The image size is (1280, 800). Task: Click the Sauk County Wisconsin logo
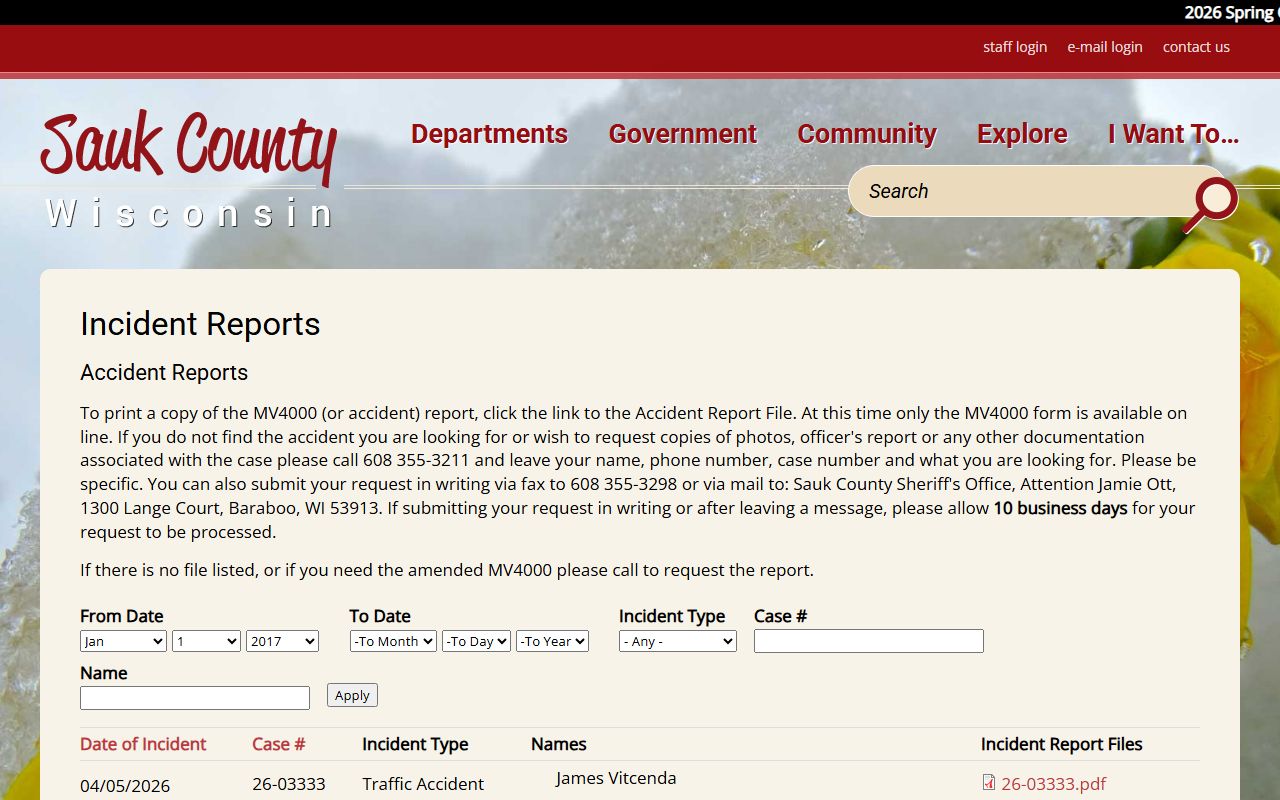[190, 170]
